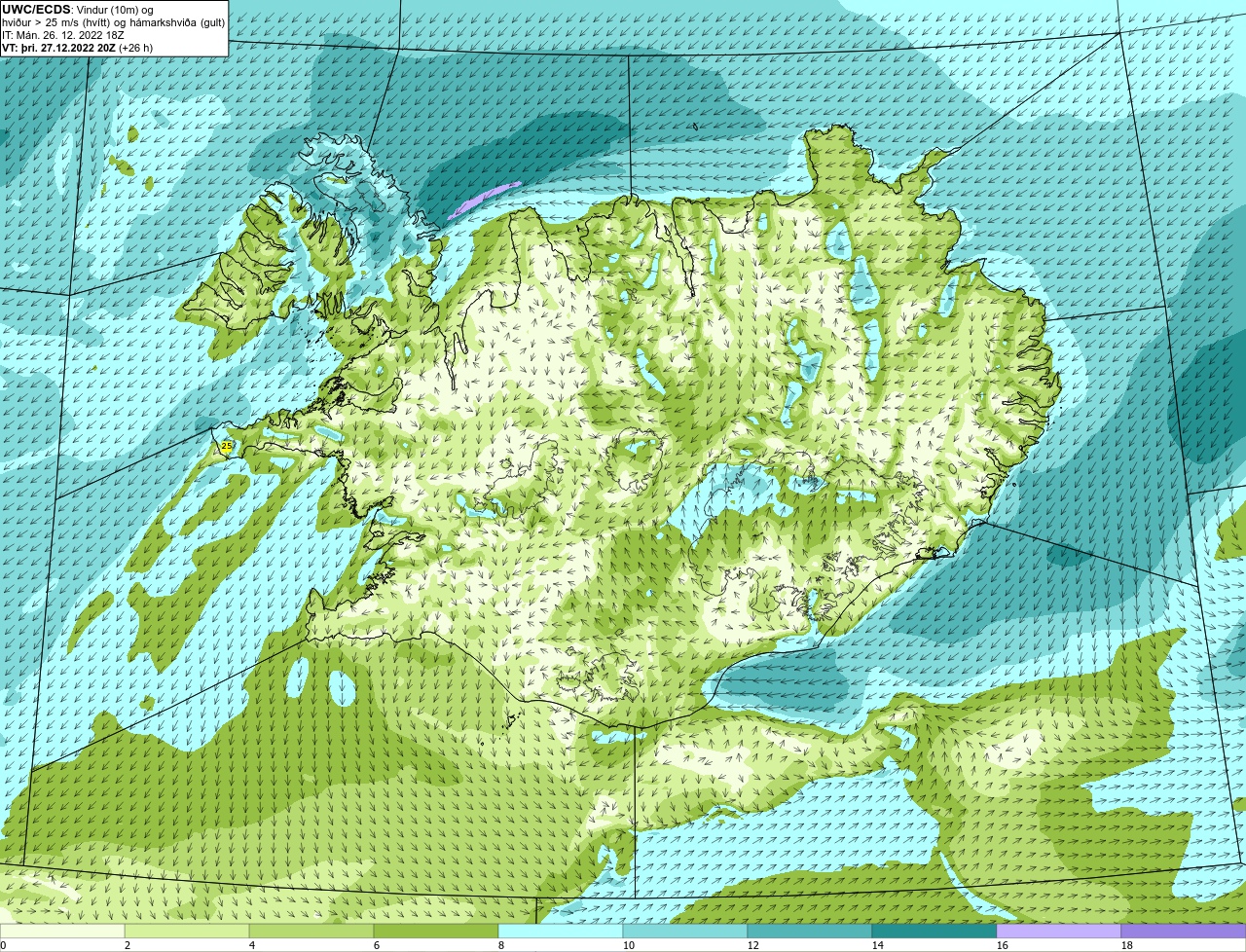Select the 12–14 m/s teal legend swatch
Screen dimensions: 1246x952
[810, 931]
